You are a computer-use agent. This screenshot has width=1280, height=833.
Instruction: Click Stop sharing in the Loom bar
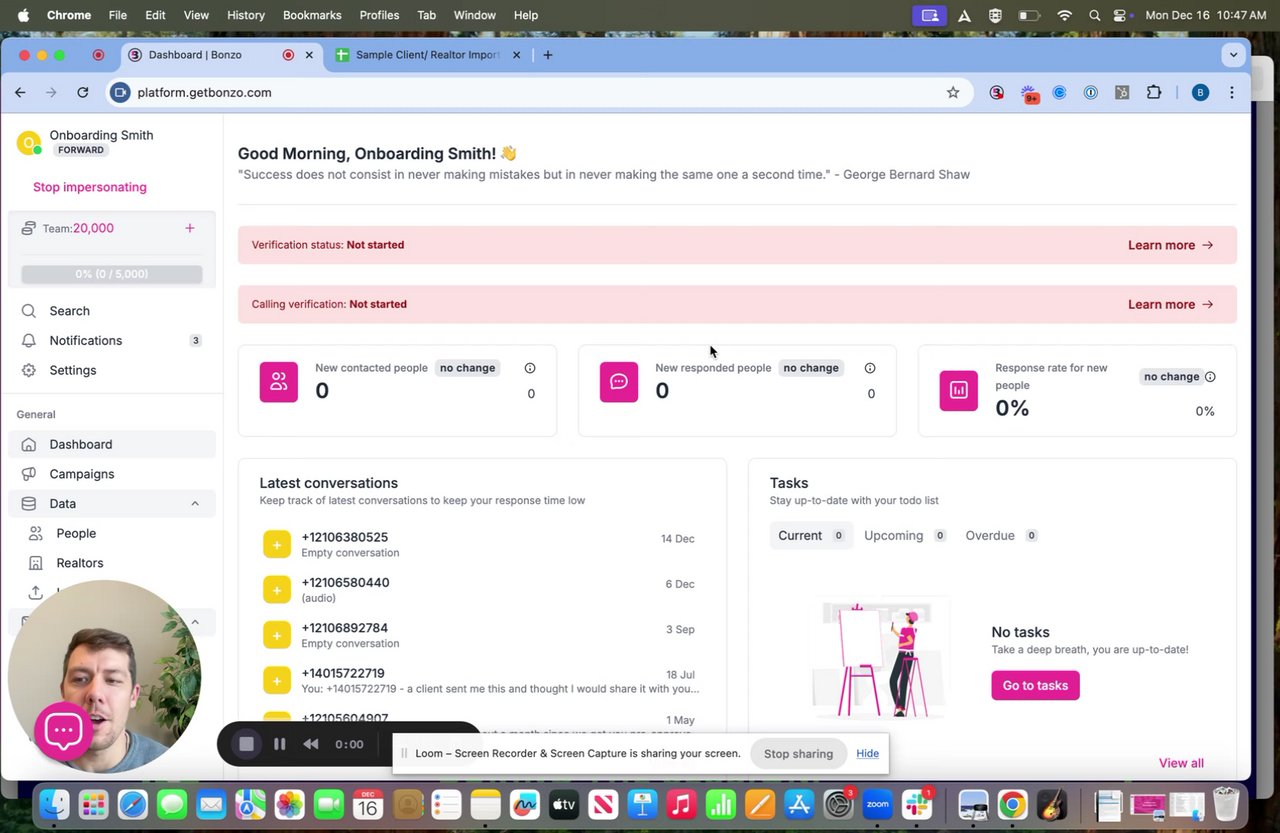(x=798, y=753)
